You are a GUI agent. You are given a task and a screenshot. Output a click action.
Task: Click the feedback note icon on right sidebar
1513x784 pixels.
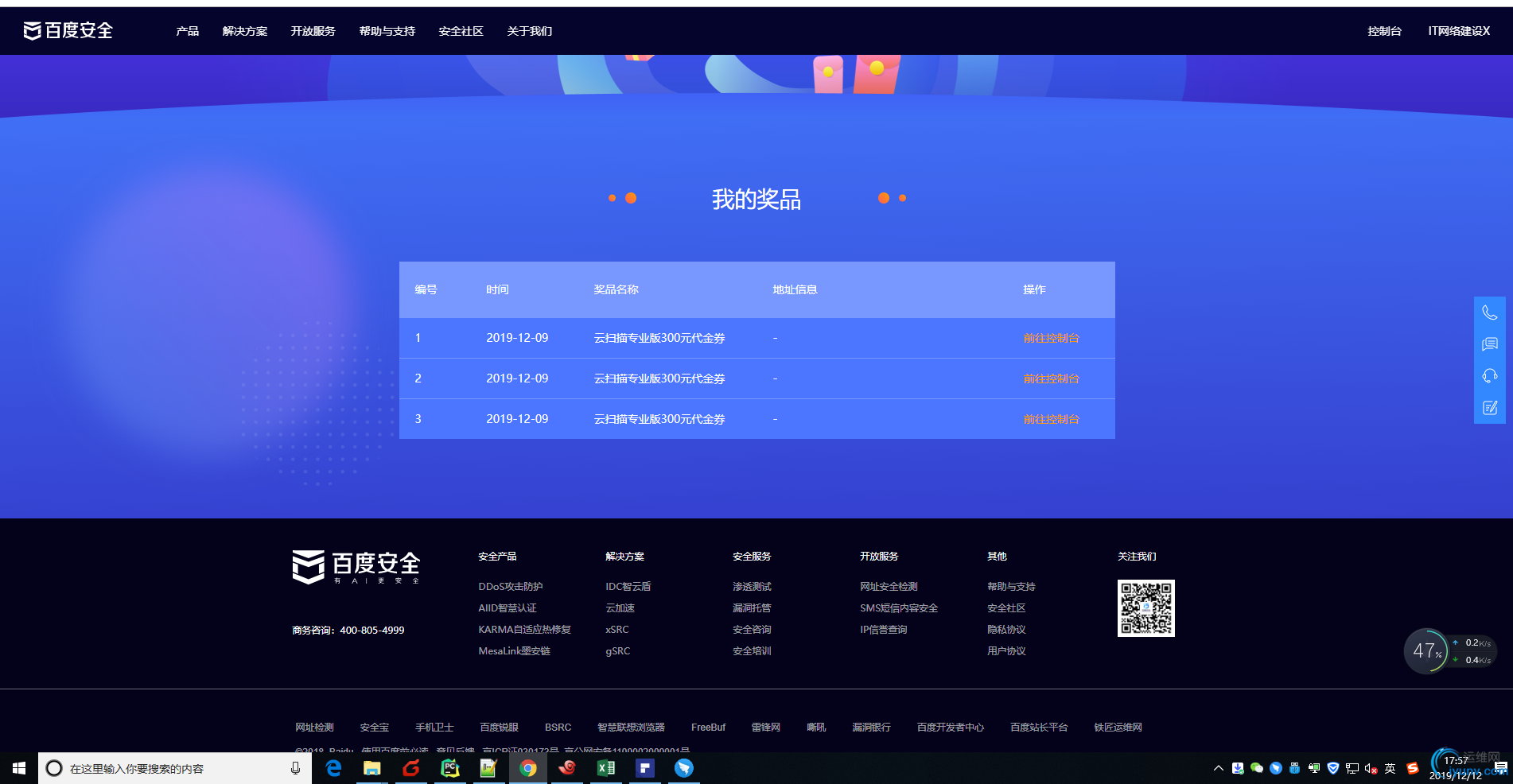pyautogui.click(x=1489, y=407)
